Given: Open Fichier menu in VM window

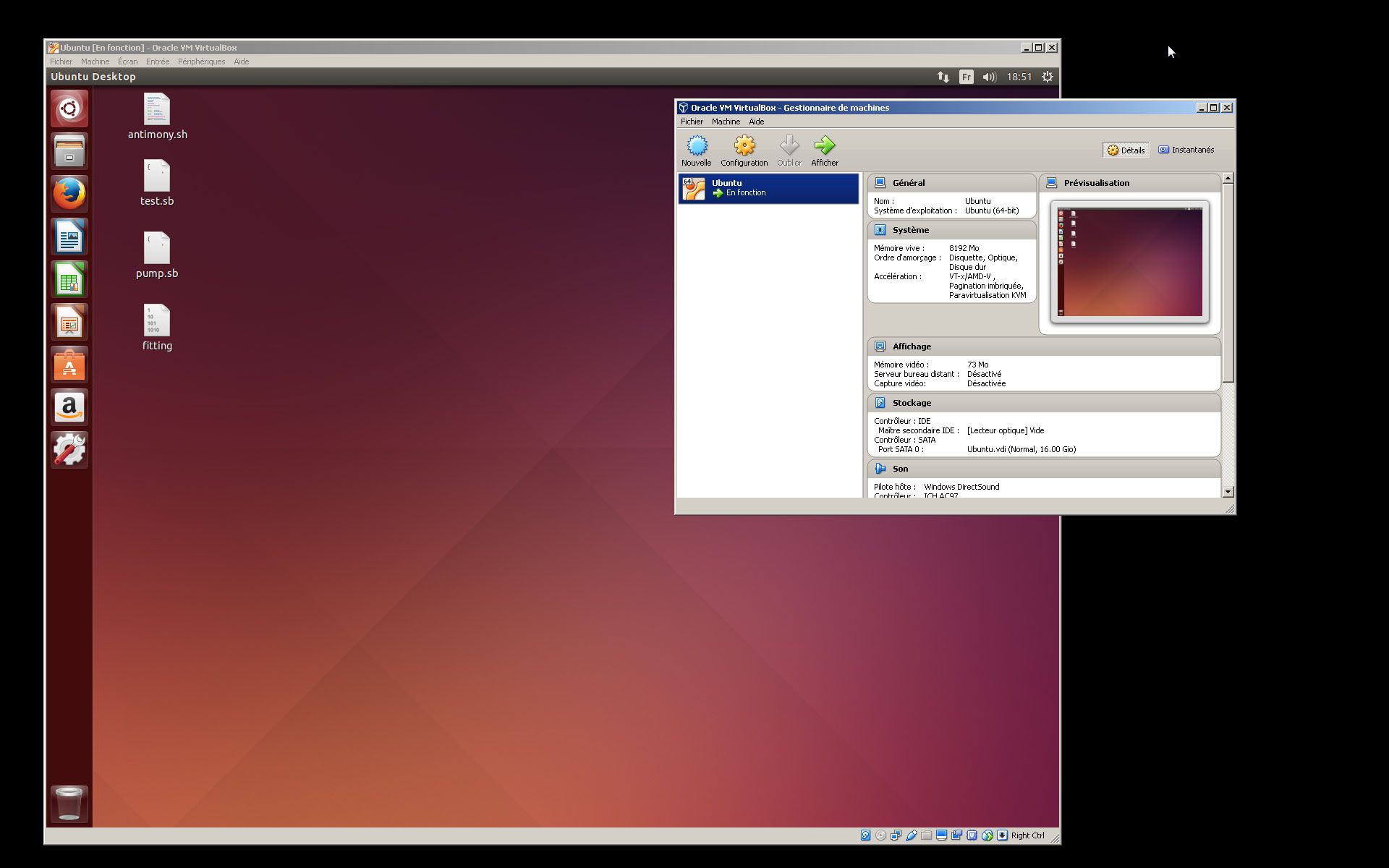Looking at the screenshot, I should click(61, 61).
